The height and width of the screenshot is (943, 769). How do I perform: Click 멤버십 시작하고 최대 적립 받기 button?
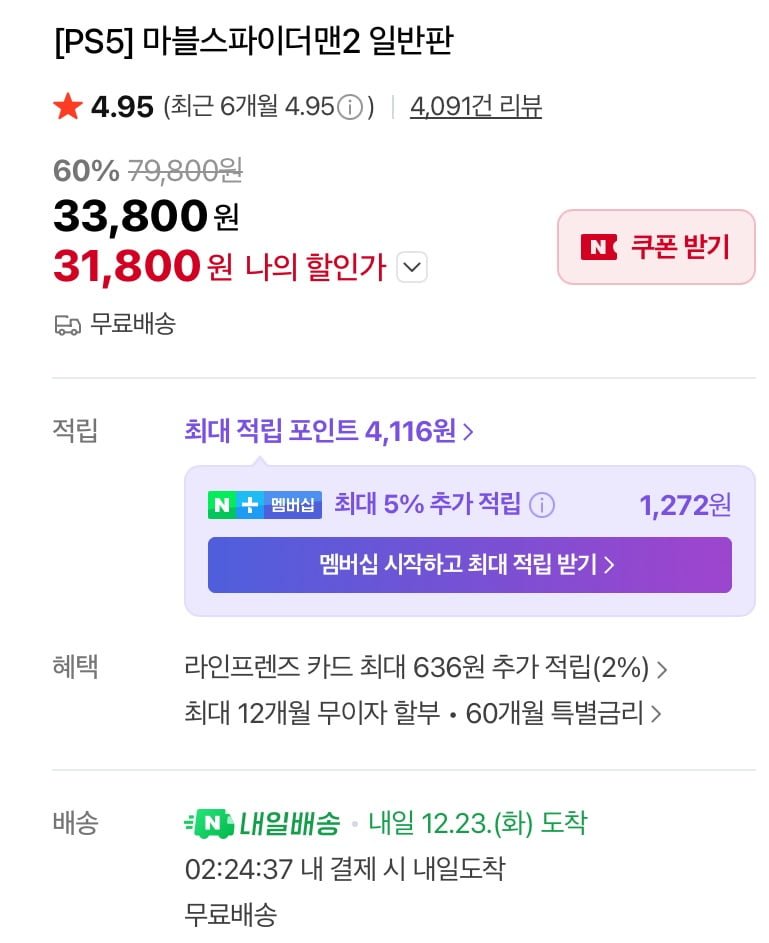(x=469, y=565)
